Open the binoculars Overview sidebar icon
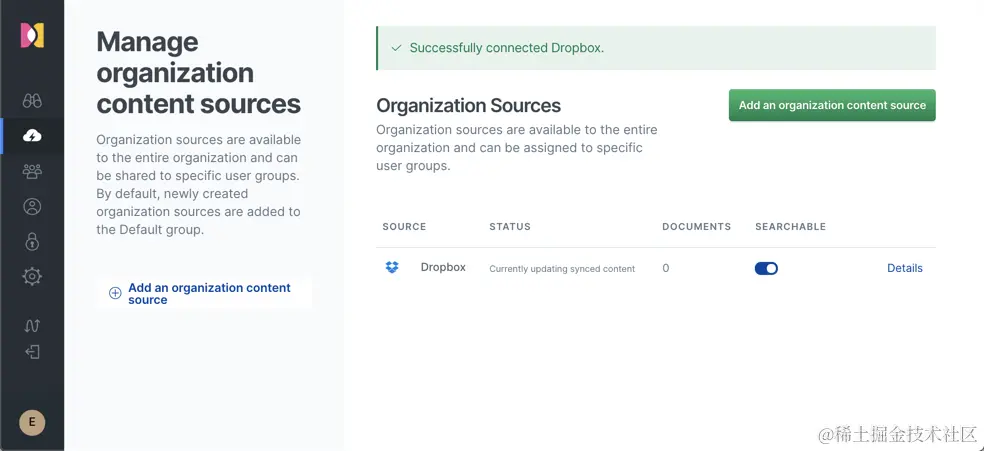Viewport: 984px width, 451px height. 32,101
